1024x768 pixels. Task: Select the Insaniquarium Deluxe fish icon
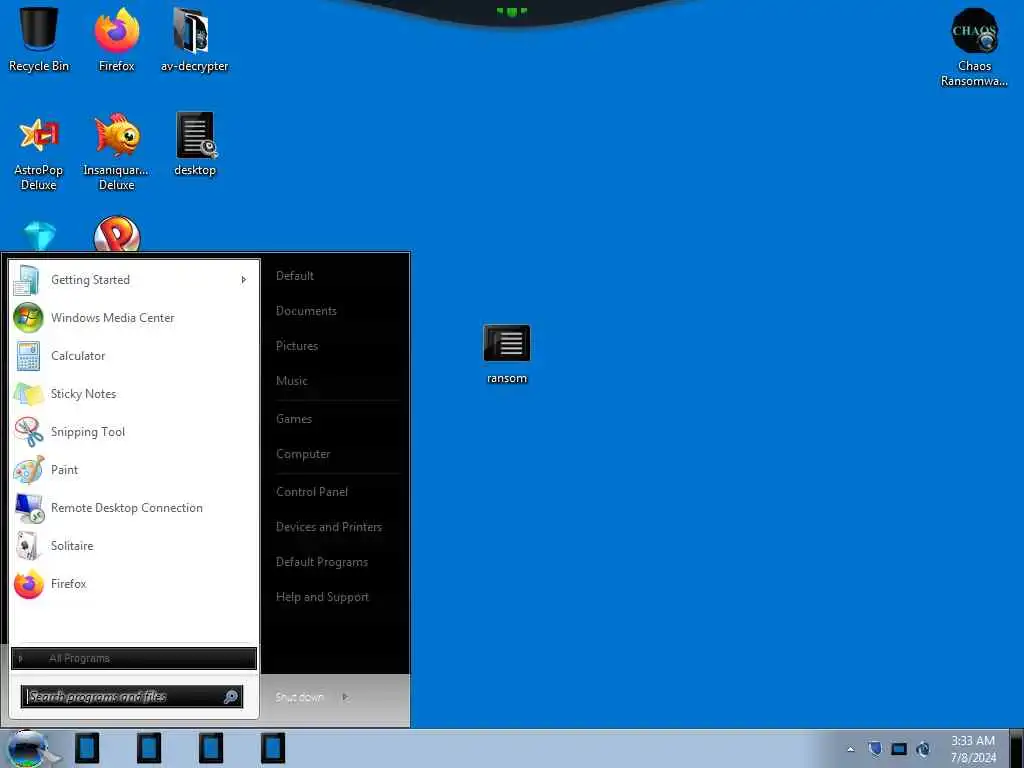click(116, 152)
